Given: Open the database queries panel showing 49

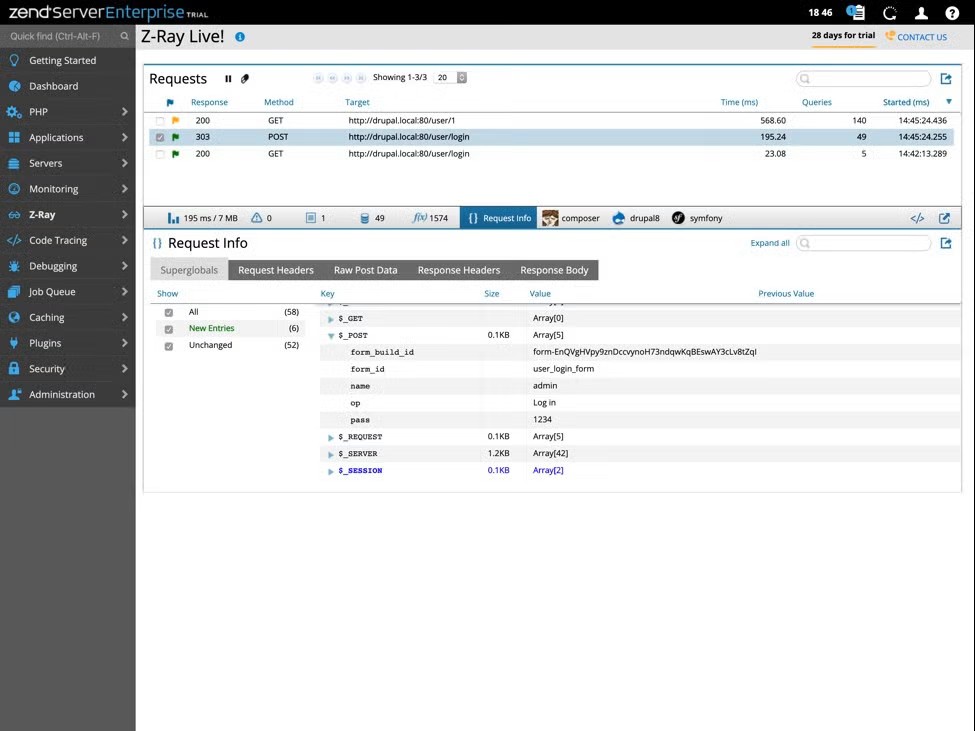Looking at the screenshot, I should coord(372,218).
